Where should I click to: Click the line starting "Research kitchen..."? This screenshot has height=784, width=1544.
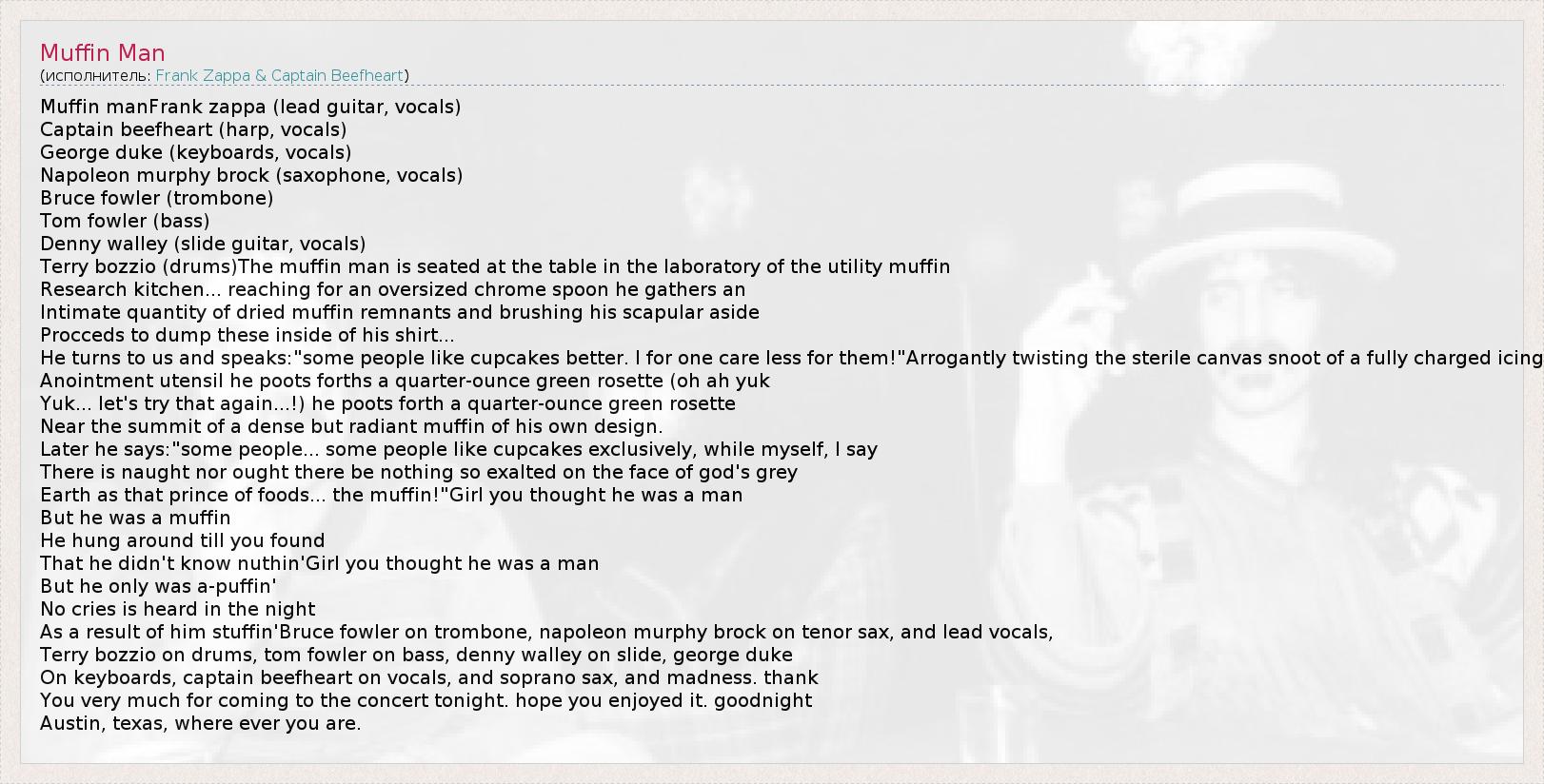[x=392, y=289]
